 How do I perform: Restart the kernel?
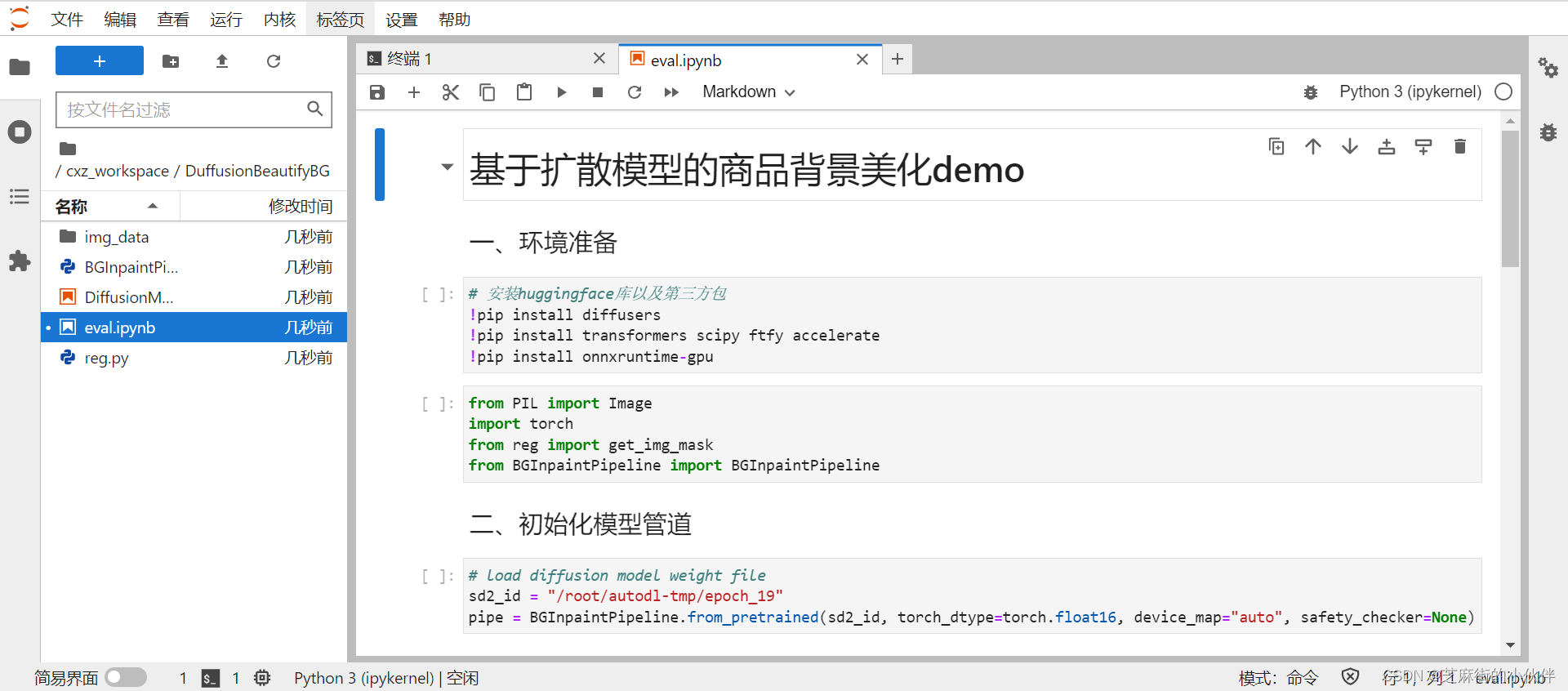[635, 92]
